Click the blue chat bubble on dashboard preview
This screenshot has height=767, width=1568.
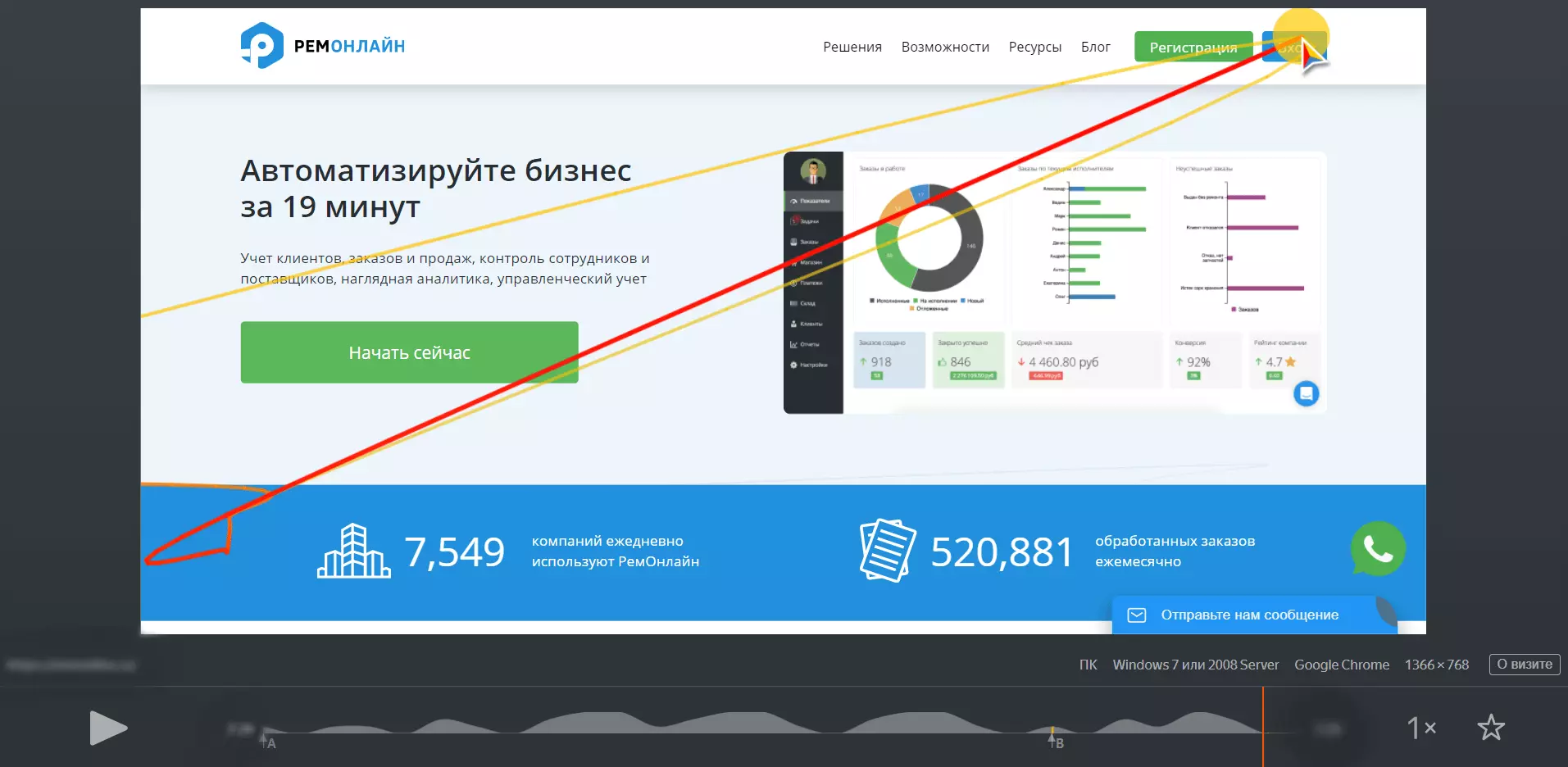point(1306,394)
